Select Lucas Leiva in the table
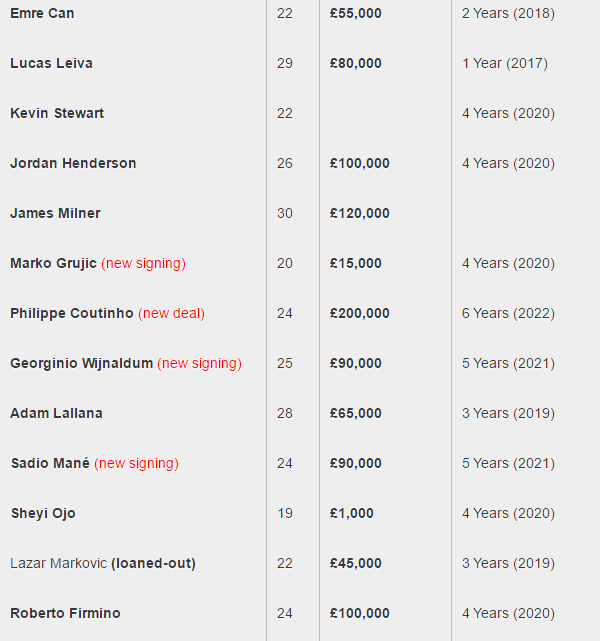Image resolution: width=601 pixels, height=641 pixels. [52, 63]
